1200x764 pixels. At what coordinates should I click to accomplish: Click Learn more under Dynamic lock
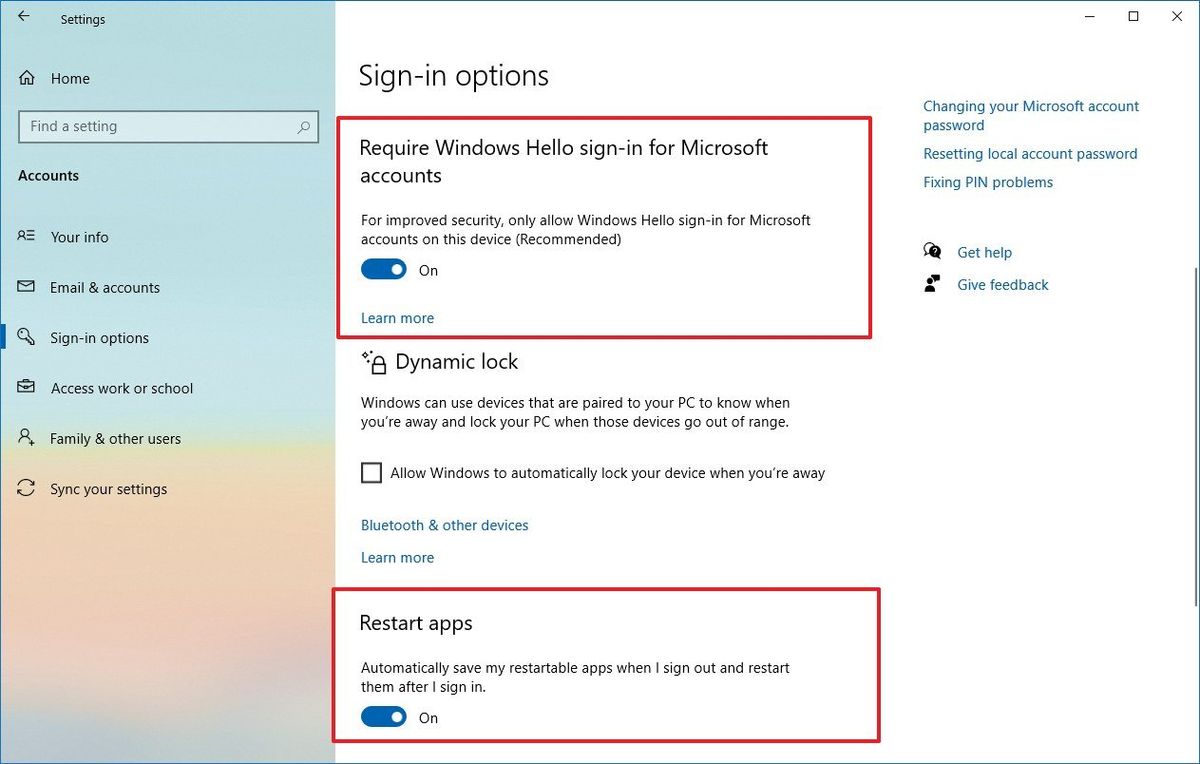click(x=397, y=557)
